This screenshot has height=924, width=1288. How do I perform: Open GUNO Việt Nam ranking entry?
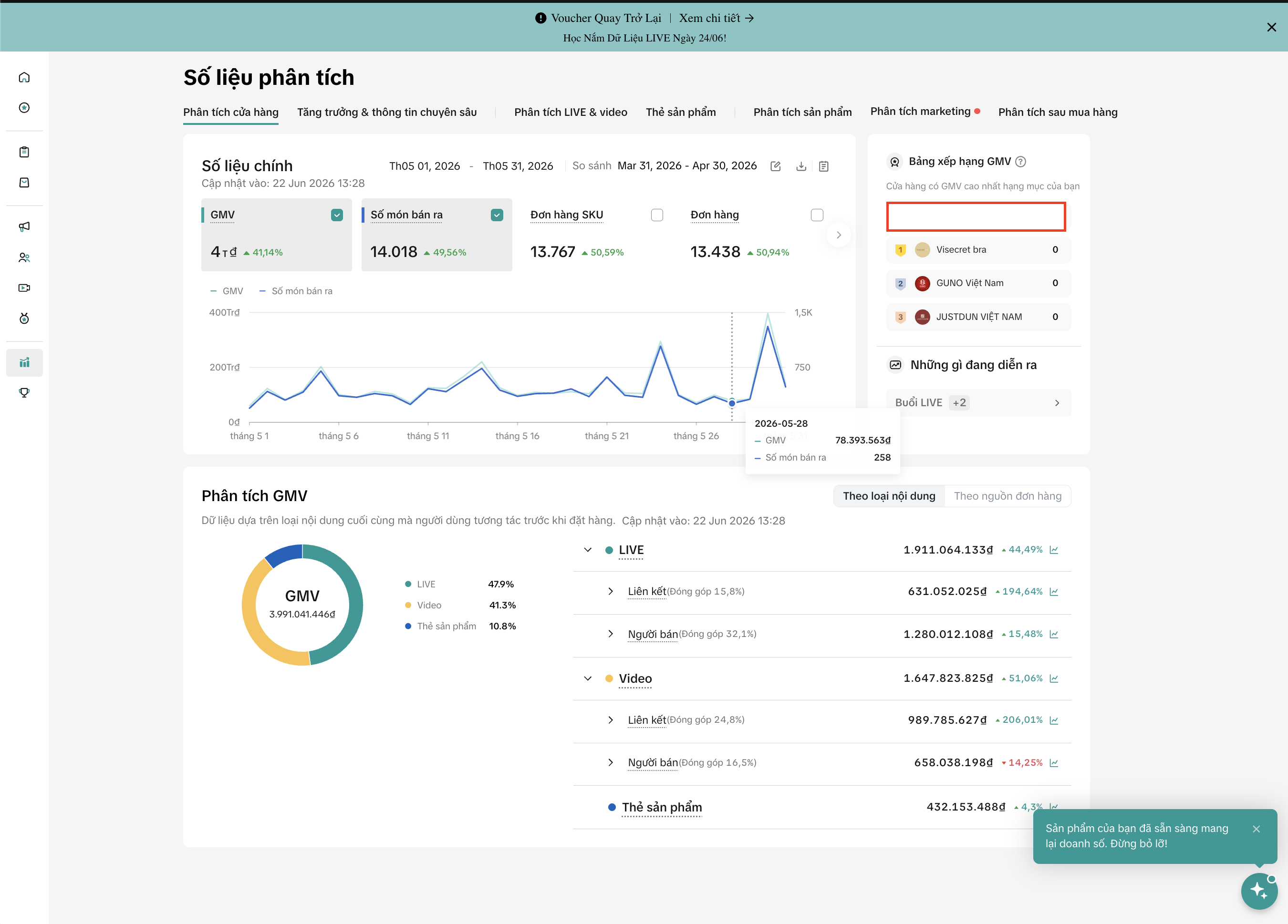[x=978, y=283]
